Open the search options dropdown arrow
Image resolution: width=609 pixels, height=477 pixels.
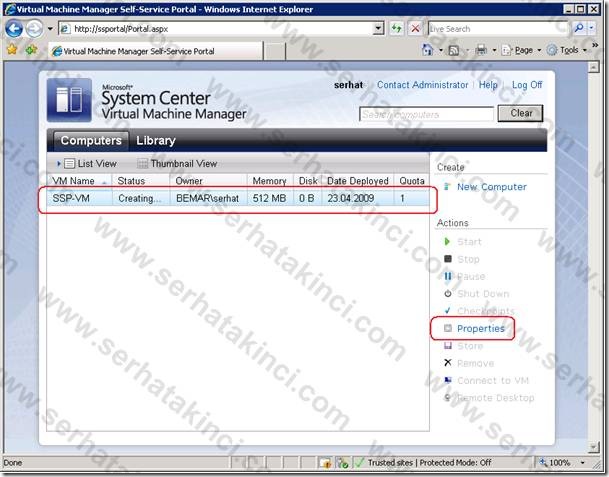591,28
